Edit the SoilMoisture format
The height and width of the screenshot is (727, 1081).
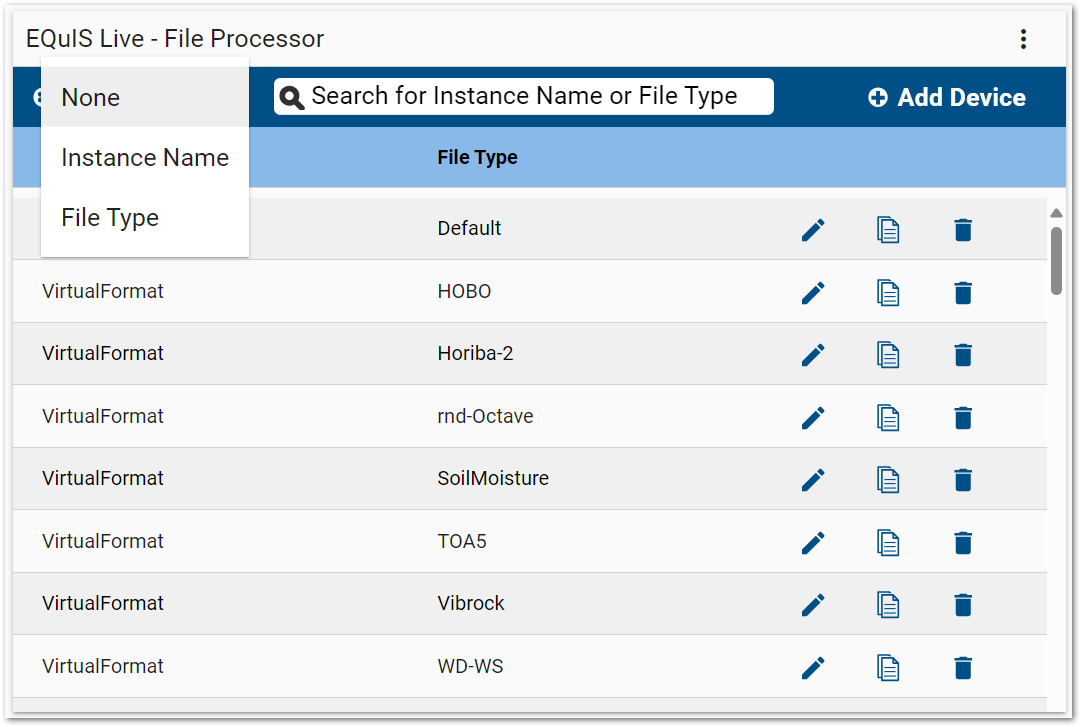pyautogui.click(x=813, y=480)
